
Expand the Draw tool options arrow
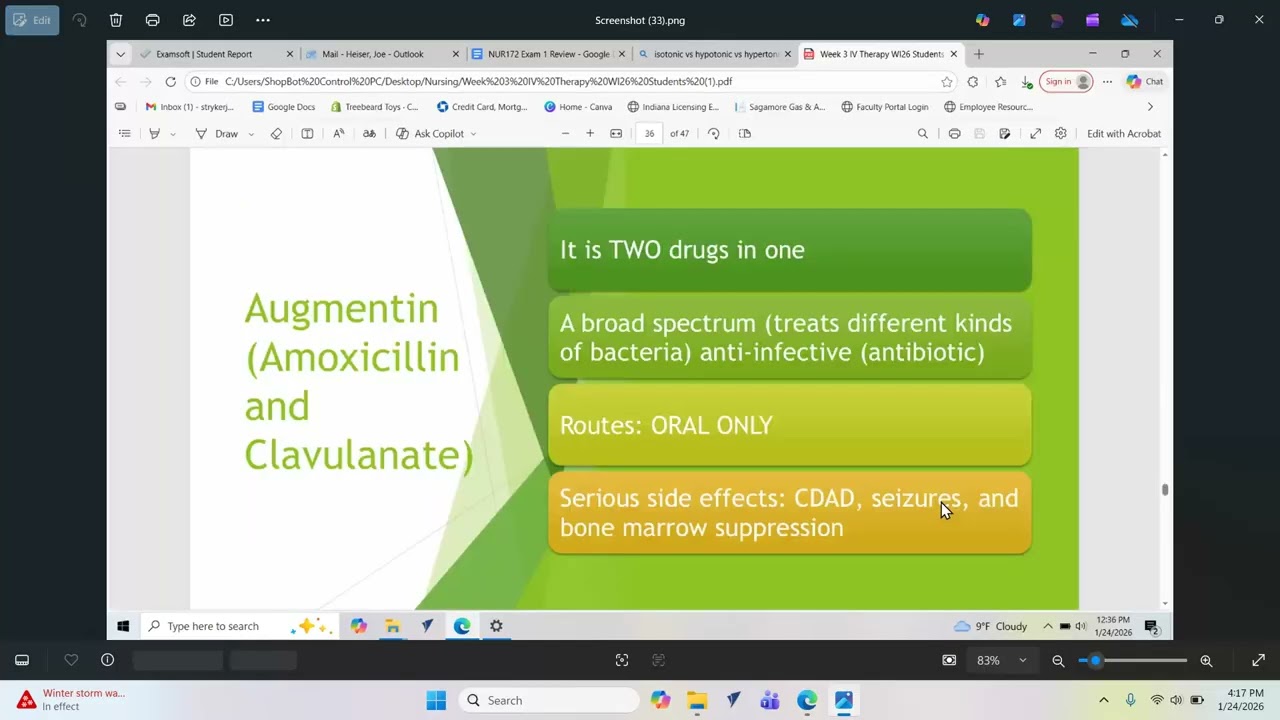pyautogui.click(x=251, y=134)
